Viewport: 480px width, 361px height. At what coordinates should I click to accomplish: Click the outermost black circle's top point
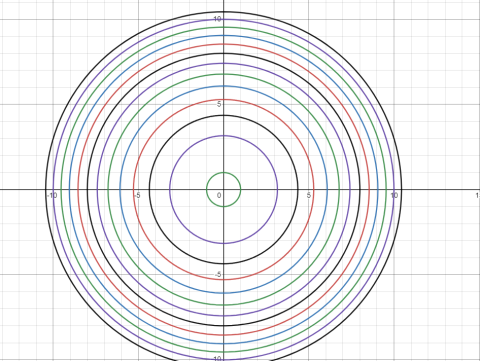pyautogui.click(x=224, y=12)
